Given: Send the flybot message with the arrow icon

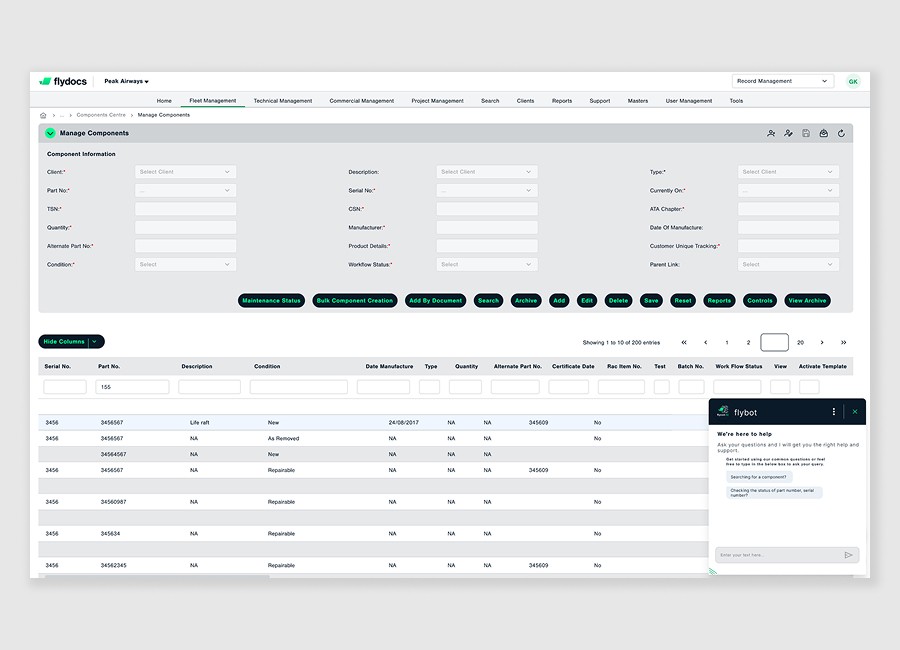Looking at the screenshot, I should point(848,555).
